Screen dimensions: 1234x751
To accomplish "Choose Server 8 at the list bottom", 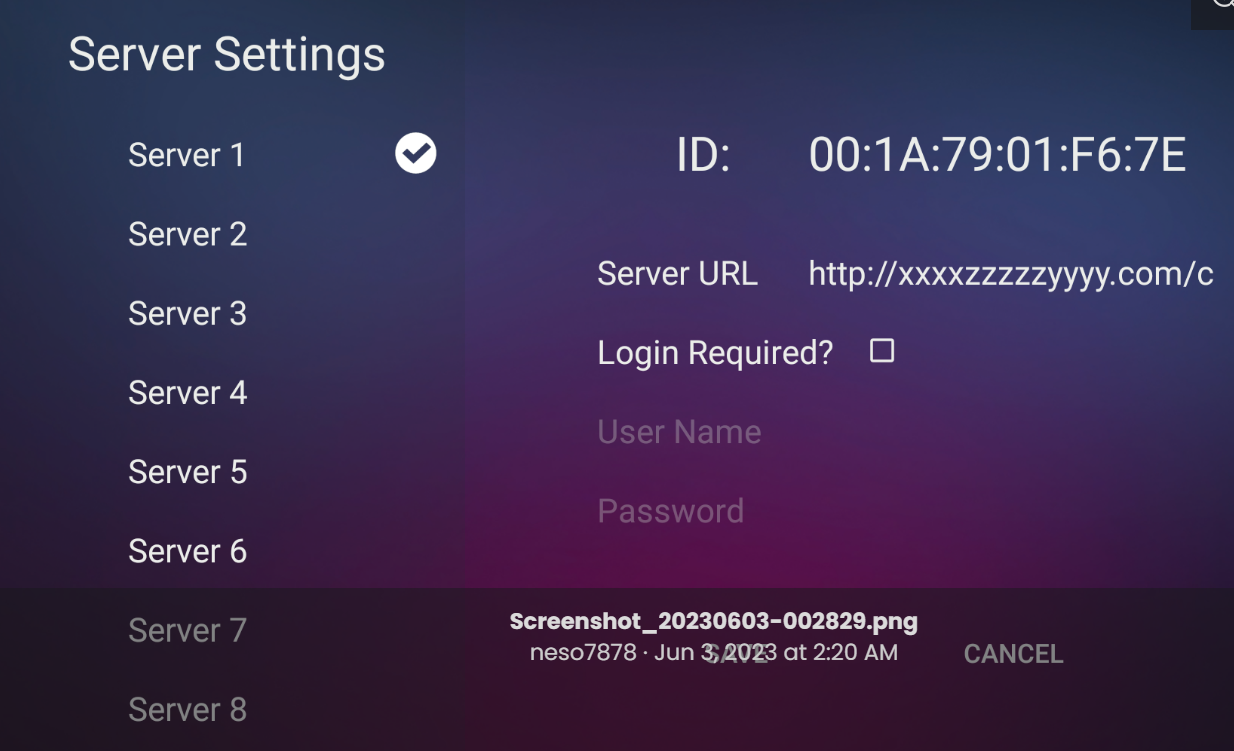I will pos(187,709).
